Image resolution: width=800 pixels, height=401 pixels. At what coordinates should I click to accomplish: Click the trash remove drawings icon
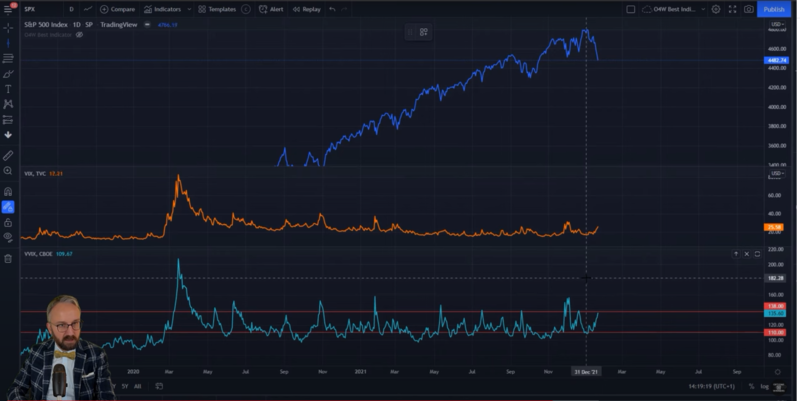[x=8, y=258]
